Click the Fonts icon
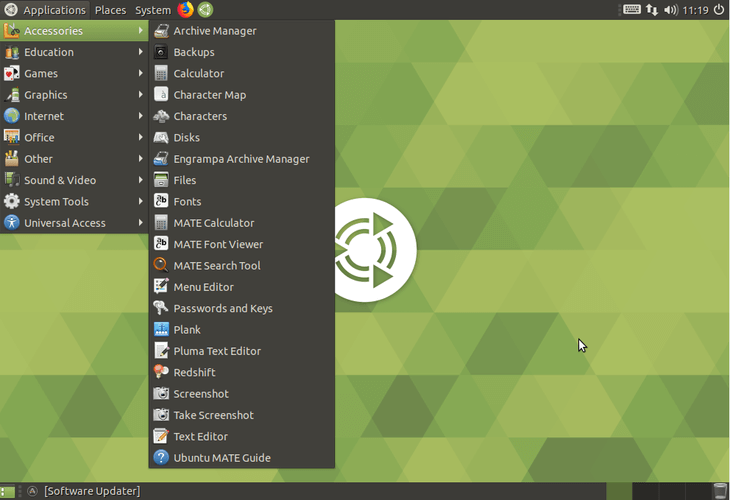The image size is (730, 500). click(161, 201)
